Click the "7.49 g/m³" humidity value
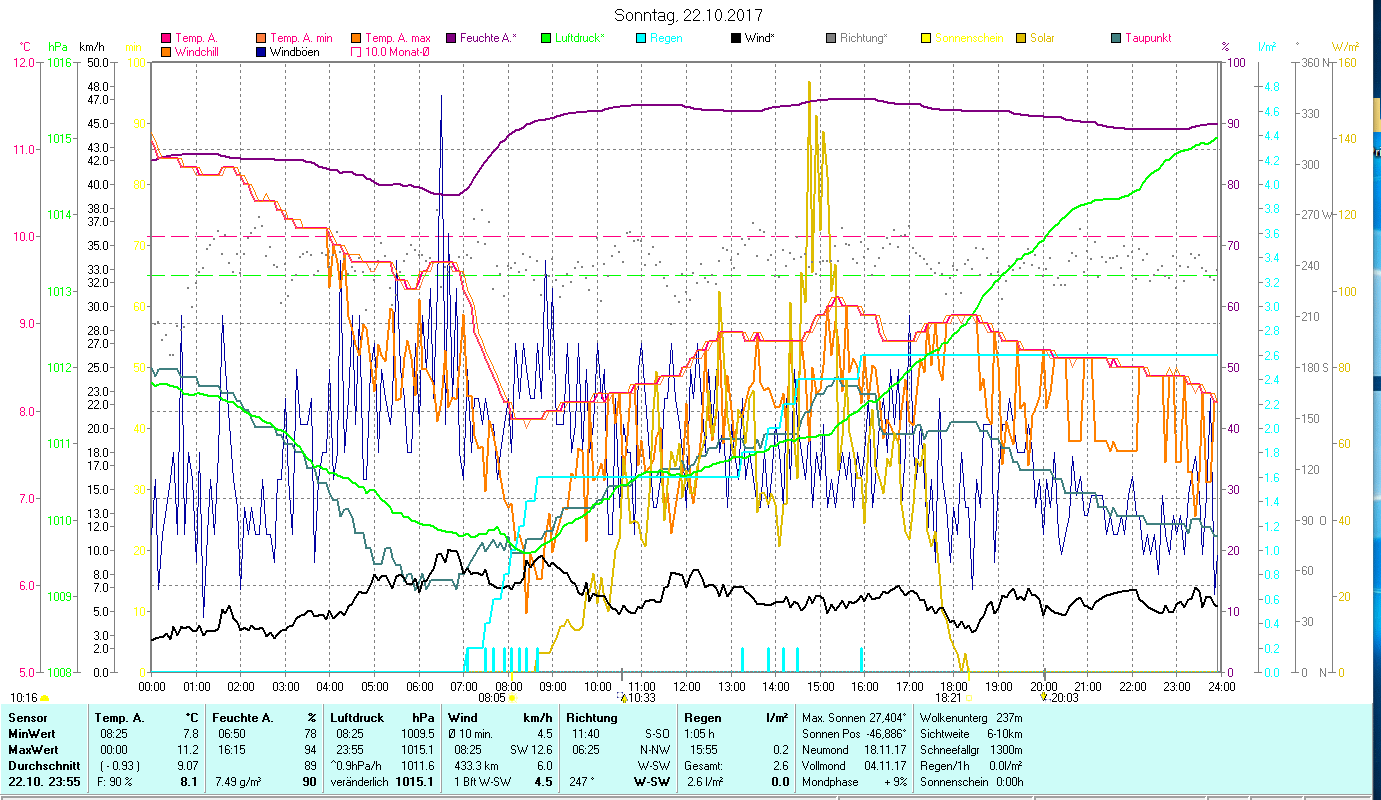This screenshot has height=800, width=1381. tap(239, 782)
